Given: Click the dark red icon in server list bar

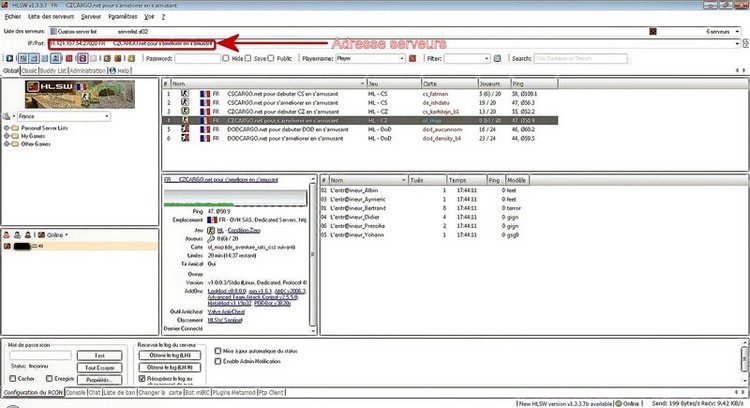Looking at the screenshot, I should pos(653,31).
